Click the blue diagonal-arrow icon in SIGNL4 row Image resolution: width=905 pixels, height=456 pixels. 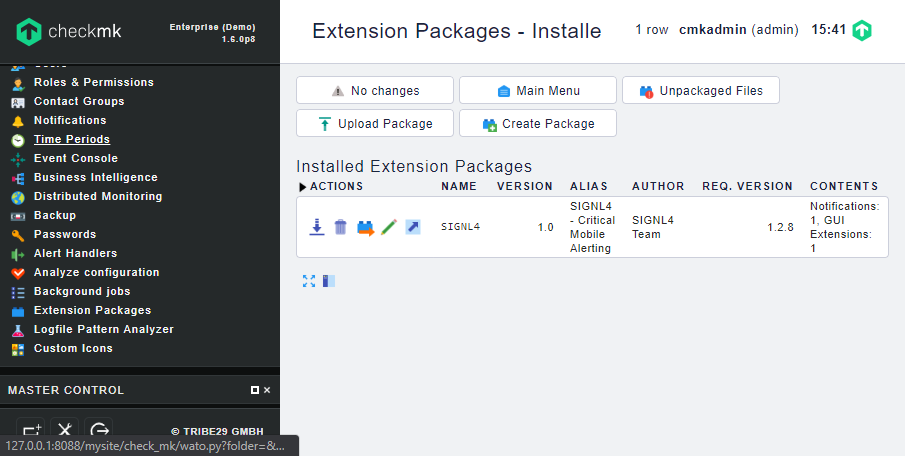(413, 227)
